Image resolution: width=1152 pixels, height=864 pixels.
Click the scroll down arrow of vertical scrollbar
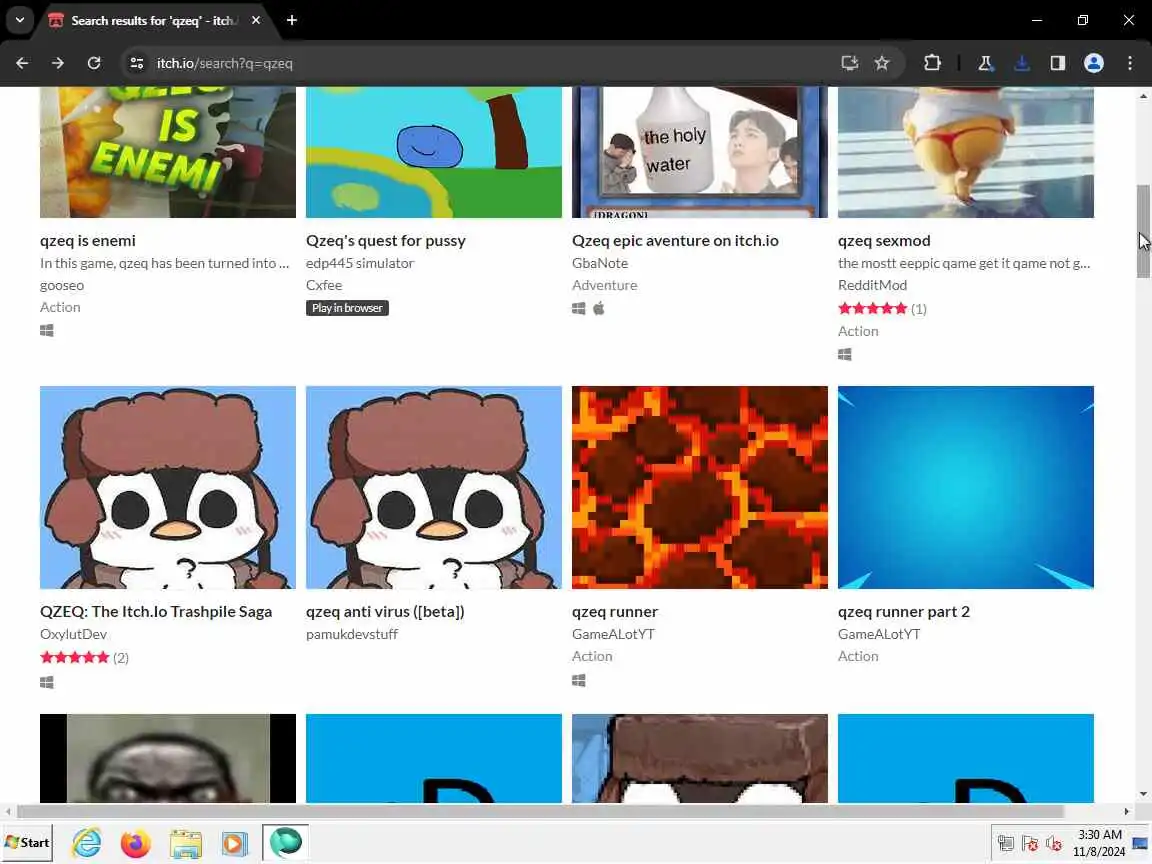(x=1143, y=794)
